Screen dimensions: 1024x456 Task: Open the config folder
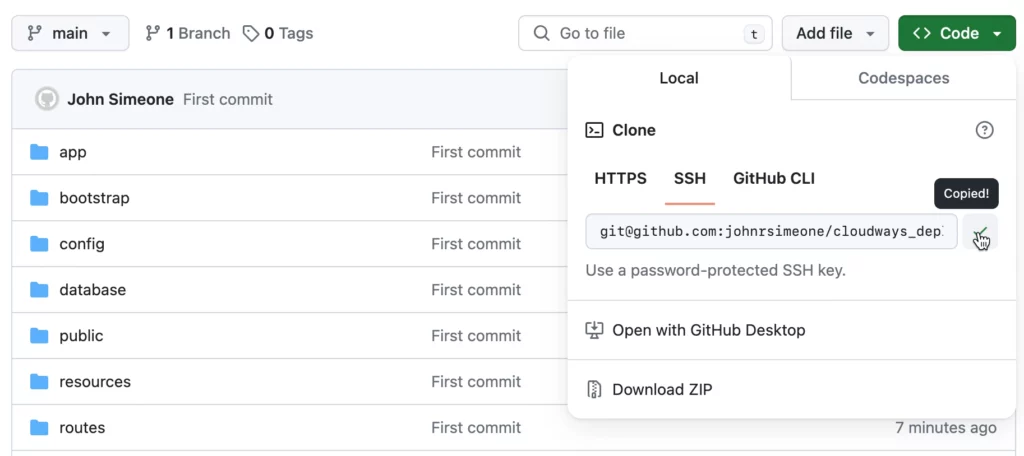pyautogui.click(x=82, y=244)
